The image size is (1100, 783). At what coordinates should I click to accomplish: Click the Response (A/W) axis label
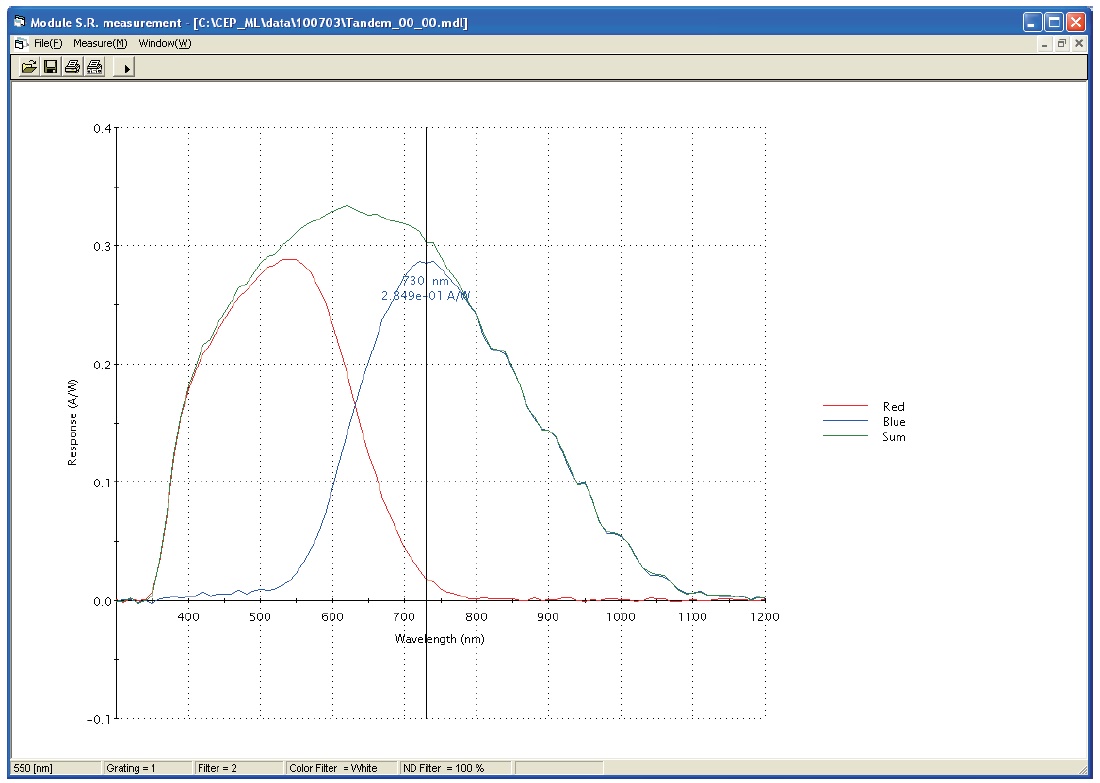point(72,422)
